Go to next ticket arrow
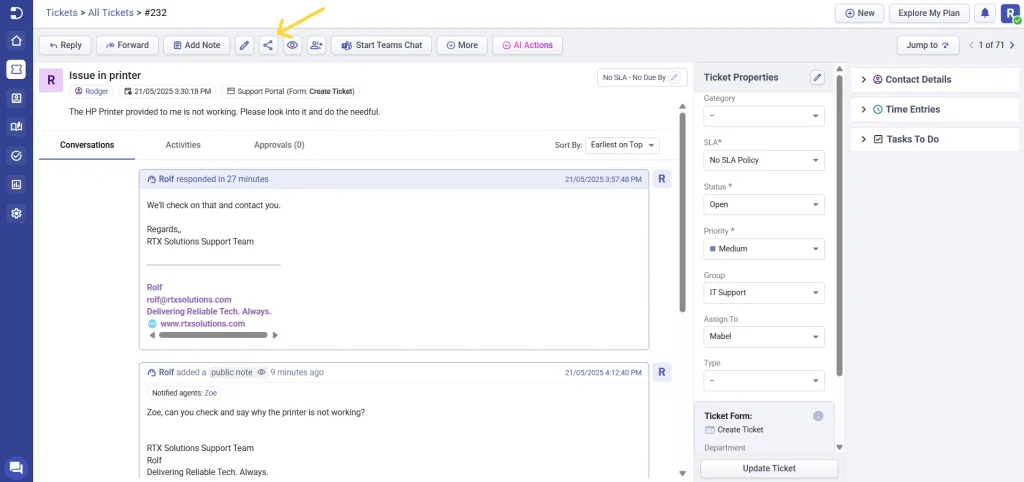1024x482 pixels. click(1012, 46)
